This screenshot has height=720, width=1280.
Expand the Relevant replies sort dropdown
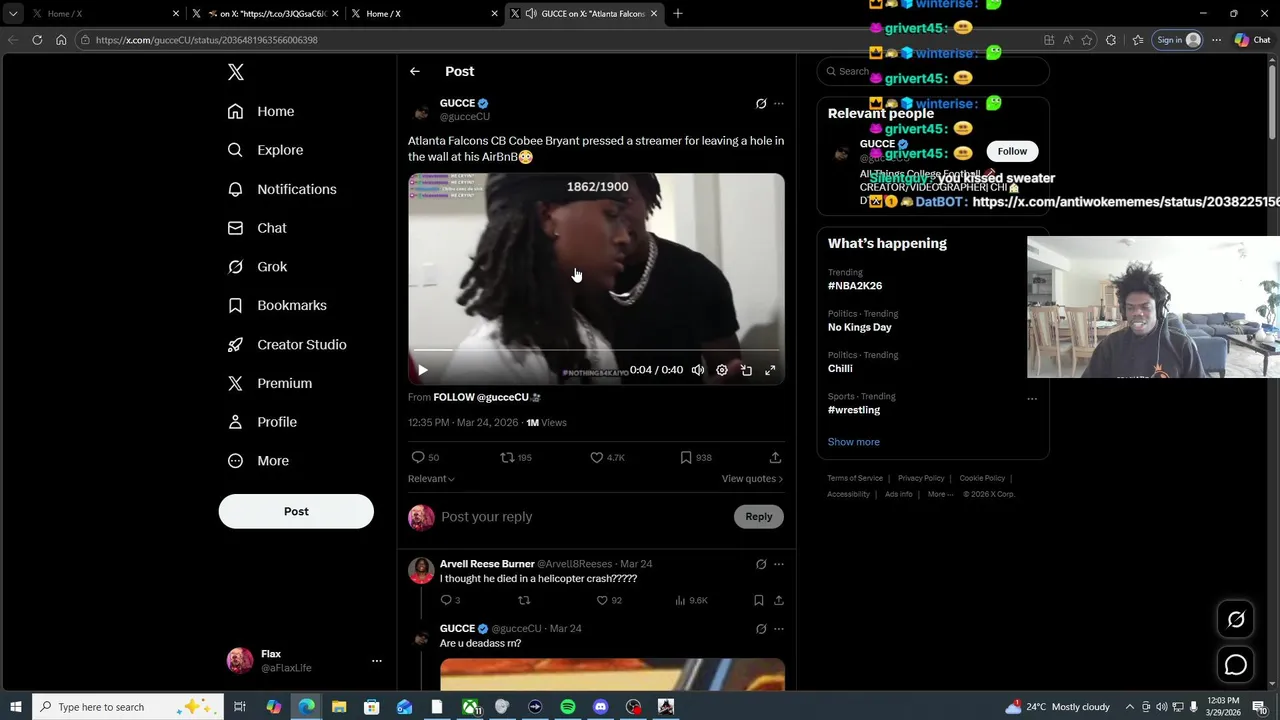click(431, 479)
